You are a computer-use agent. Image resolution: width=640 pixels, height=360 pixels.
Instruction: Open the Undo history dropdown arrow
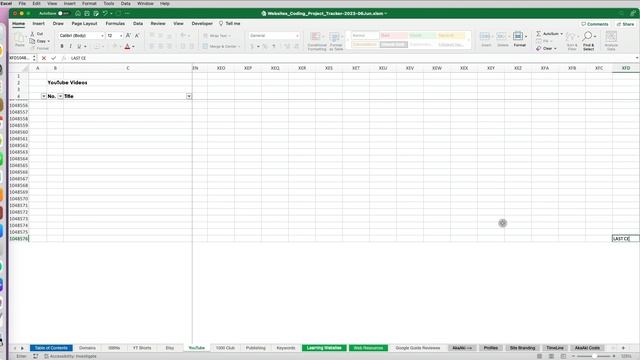pos(111,13)
